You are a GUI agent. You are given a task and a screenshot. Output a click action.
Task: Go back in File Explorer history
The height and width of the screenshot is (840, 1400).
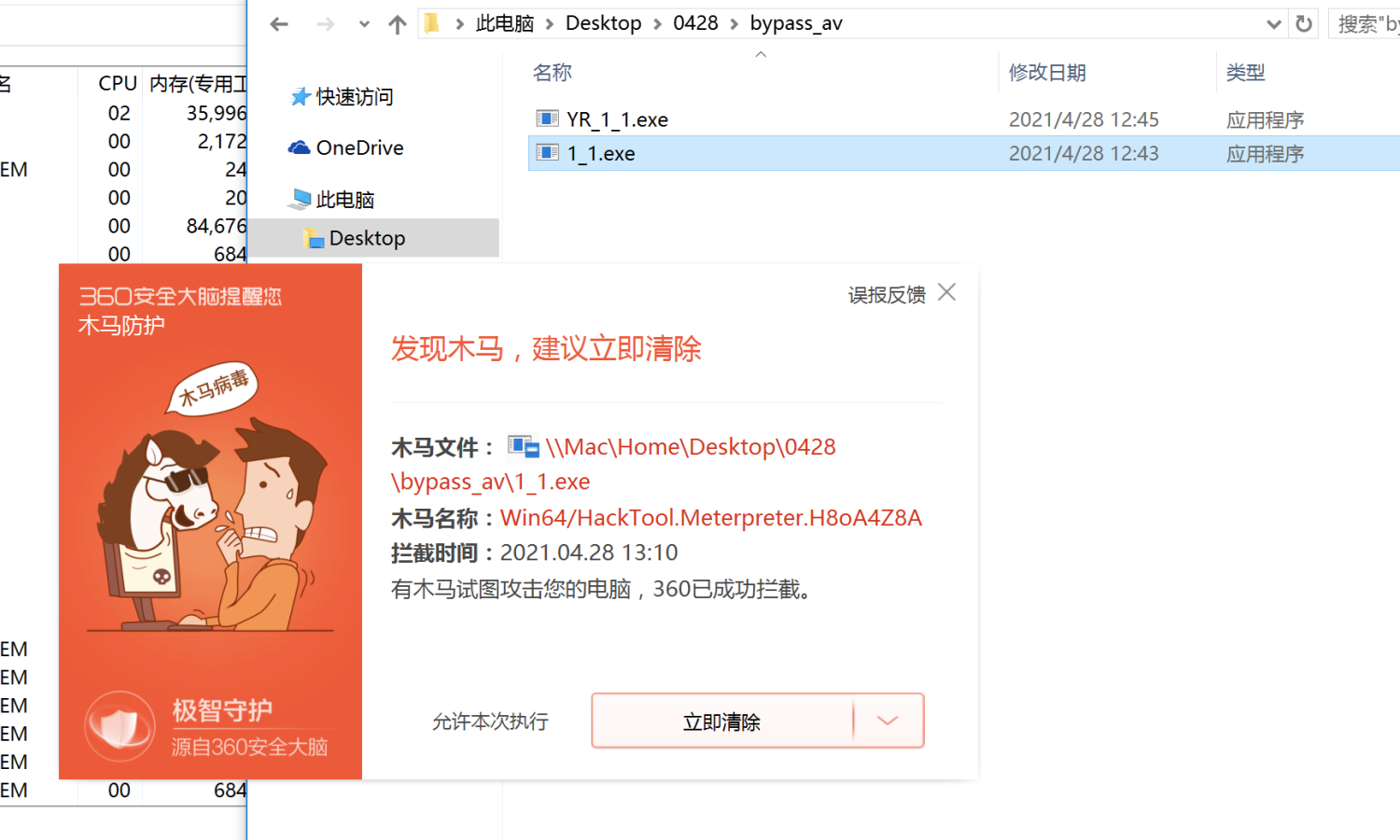pos(279,24)
